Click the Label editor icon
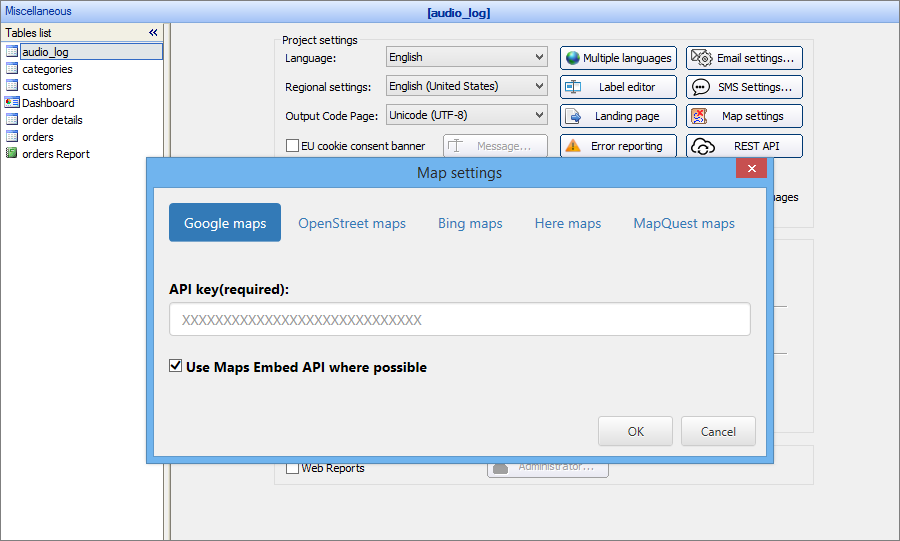The image size is (900, 541). tap(573, 87)
